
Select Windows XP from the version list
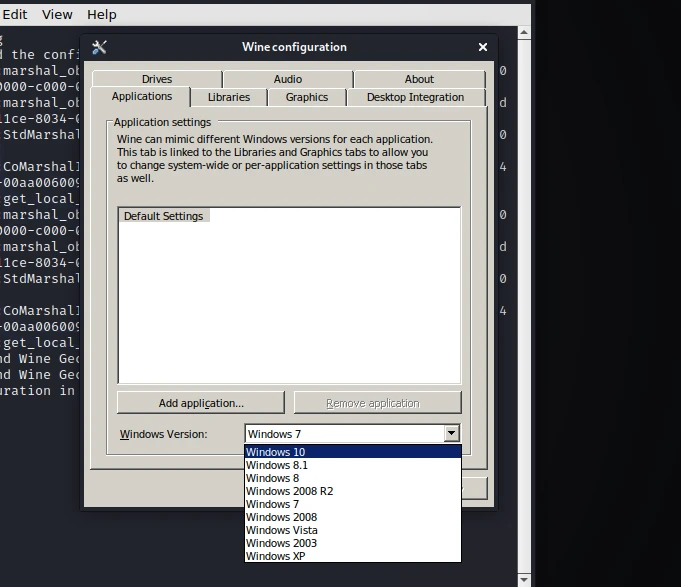tap(276, 556)
